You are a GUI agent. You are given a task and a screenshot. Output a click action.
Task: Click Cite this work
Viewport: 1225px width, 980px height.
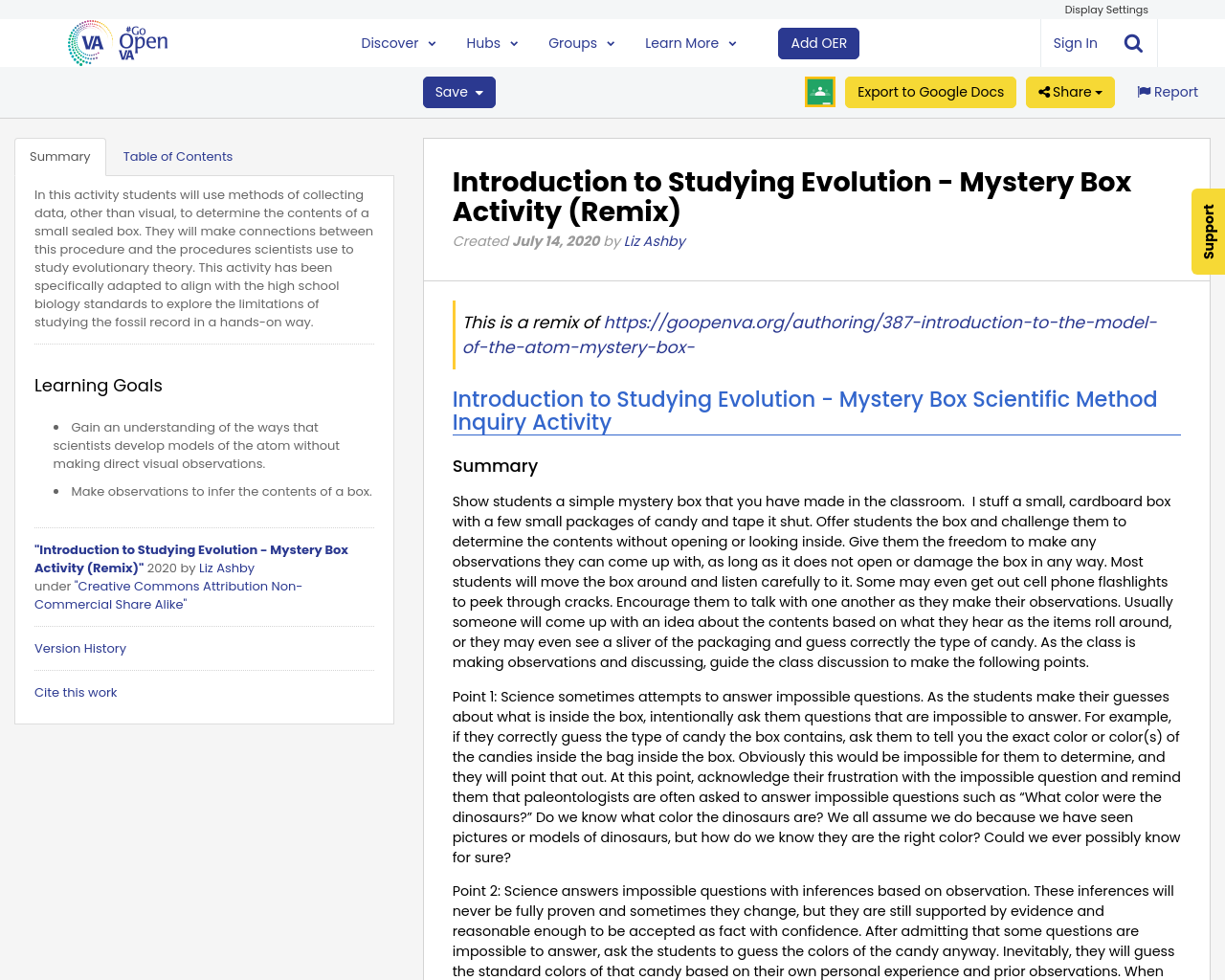click(76, 693)
